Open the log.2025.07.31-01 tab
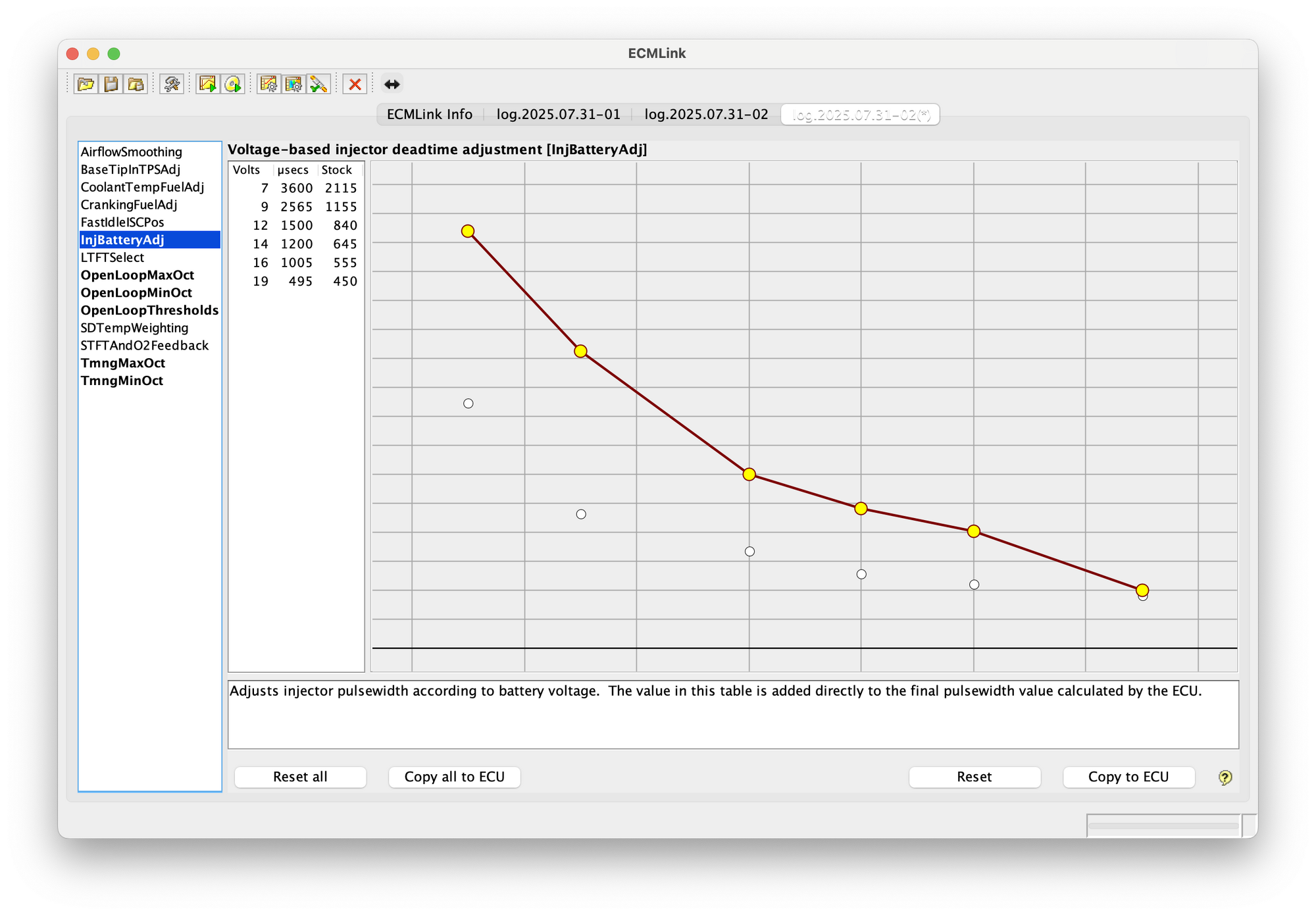 click(x=558, y=115)
